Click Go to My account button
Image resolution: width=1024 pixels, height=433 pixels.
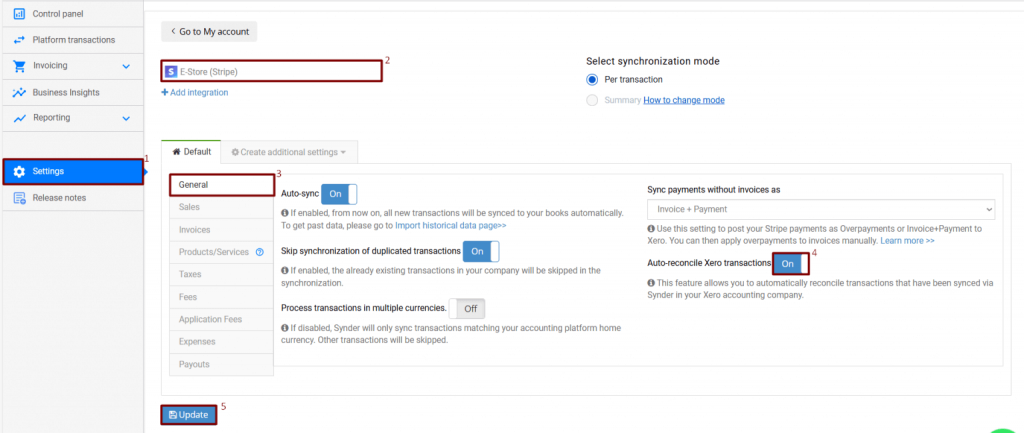click(x=209, y=31)
